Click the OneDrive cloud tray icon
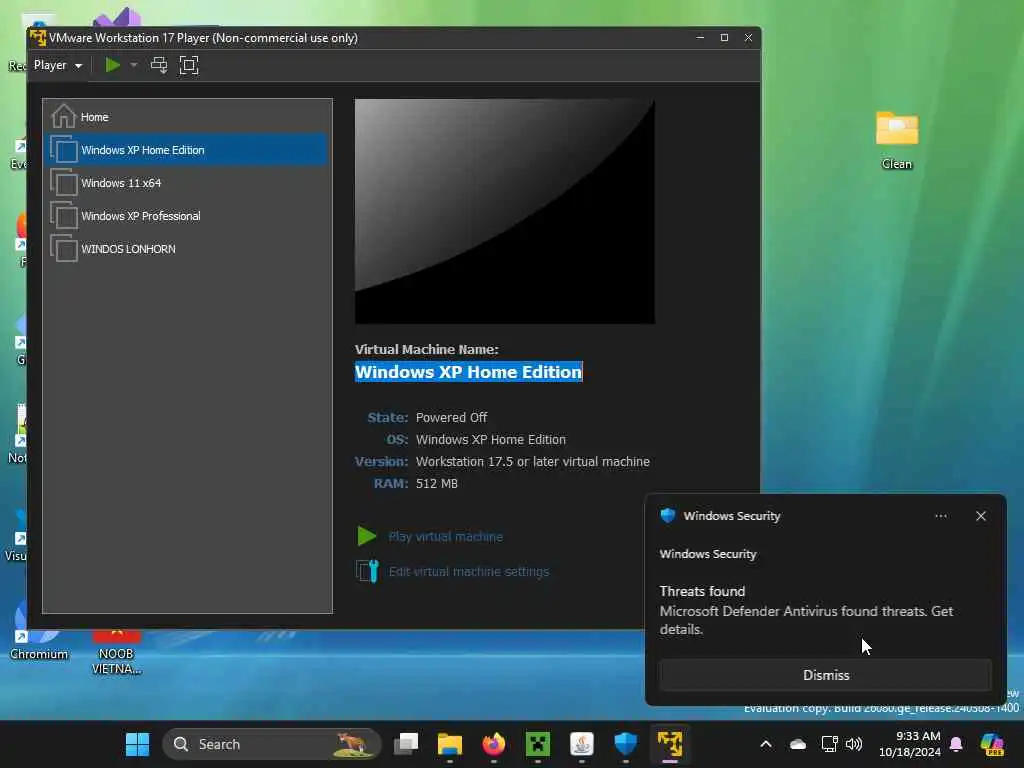 [x=797, y=744]
